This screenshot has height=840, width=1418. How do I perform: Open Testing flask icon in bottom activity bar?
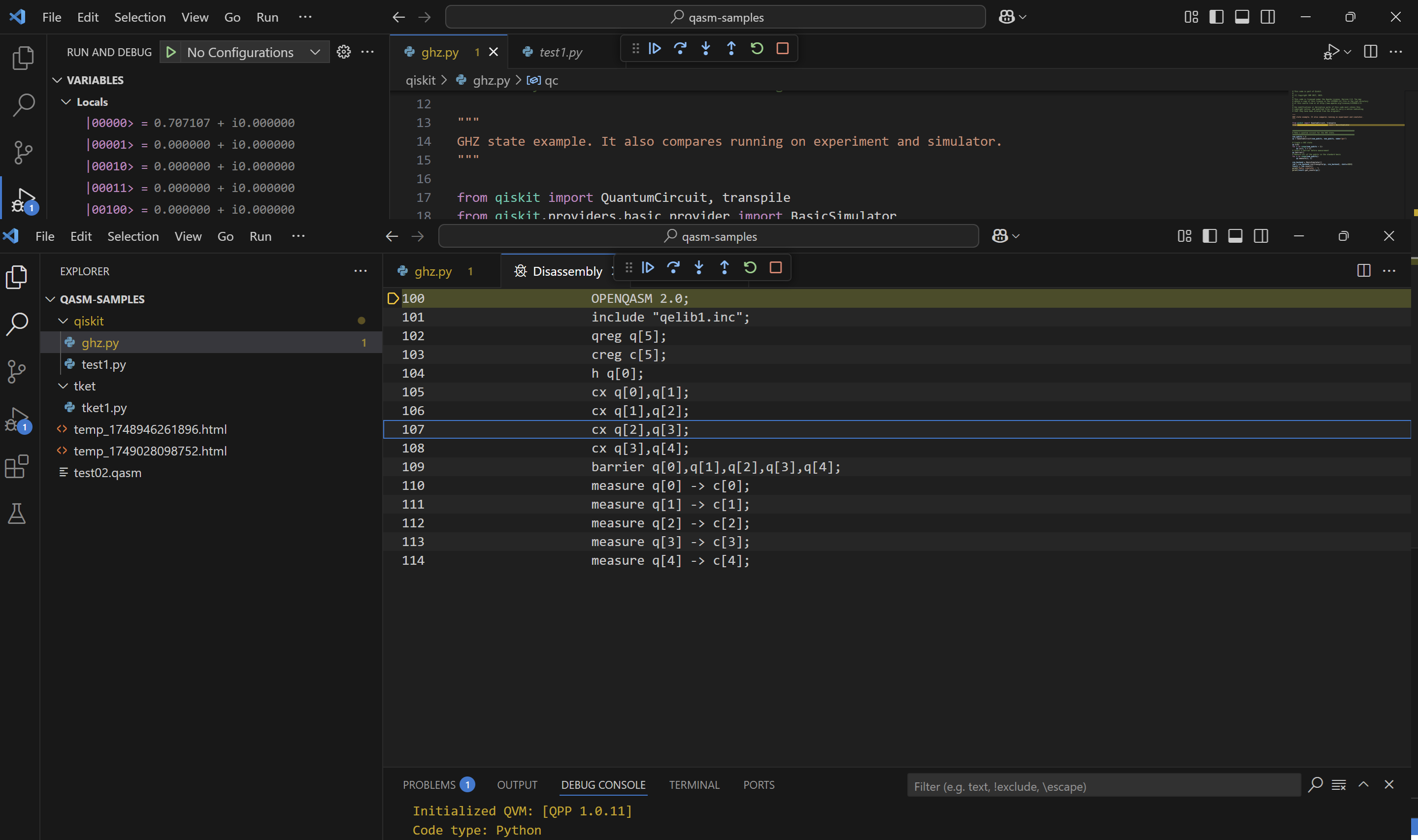(x=16, y=514)
